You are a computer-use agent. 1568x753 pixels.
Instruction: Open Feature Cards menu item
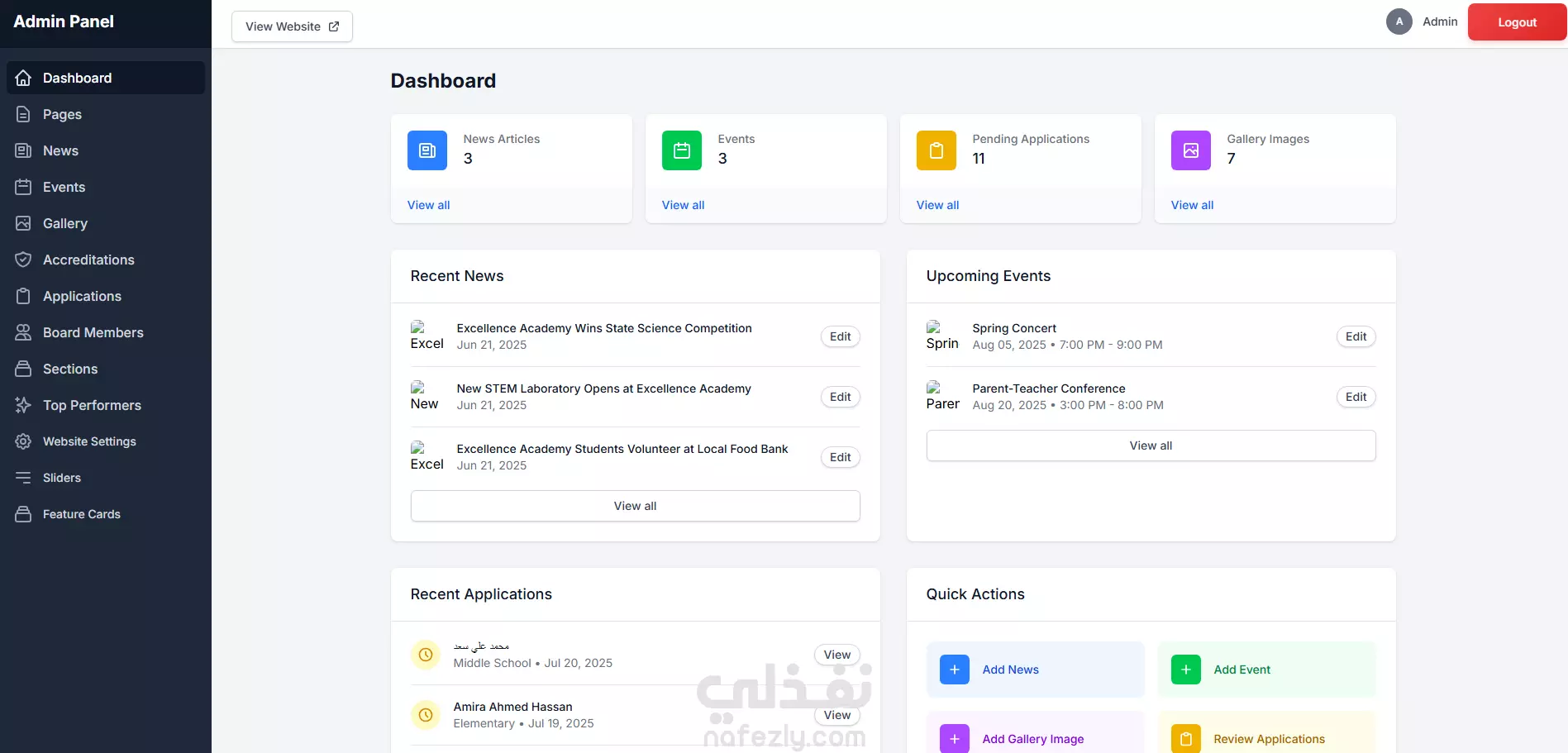point(106,514)
